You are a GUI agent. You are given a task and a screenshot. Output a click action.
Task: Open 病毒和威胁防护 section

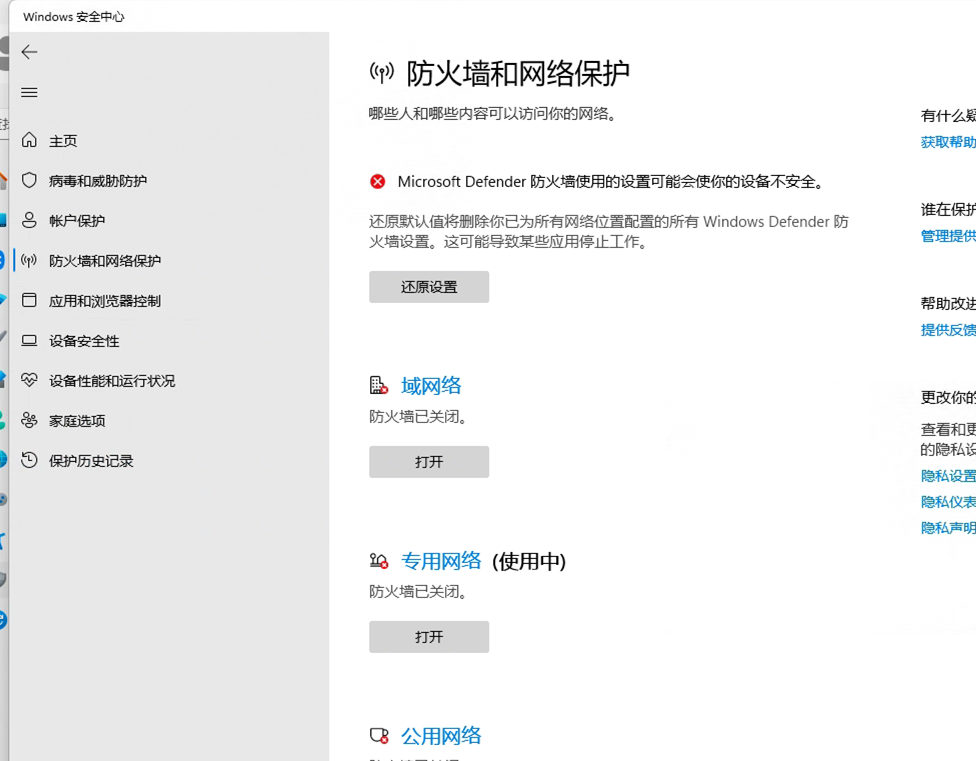(98, 181)
